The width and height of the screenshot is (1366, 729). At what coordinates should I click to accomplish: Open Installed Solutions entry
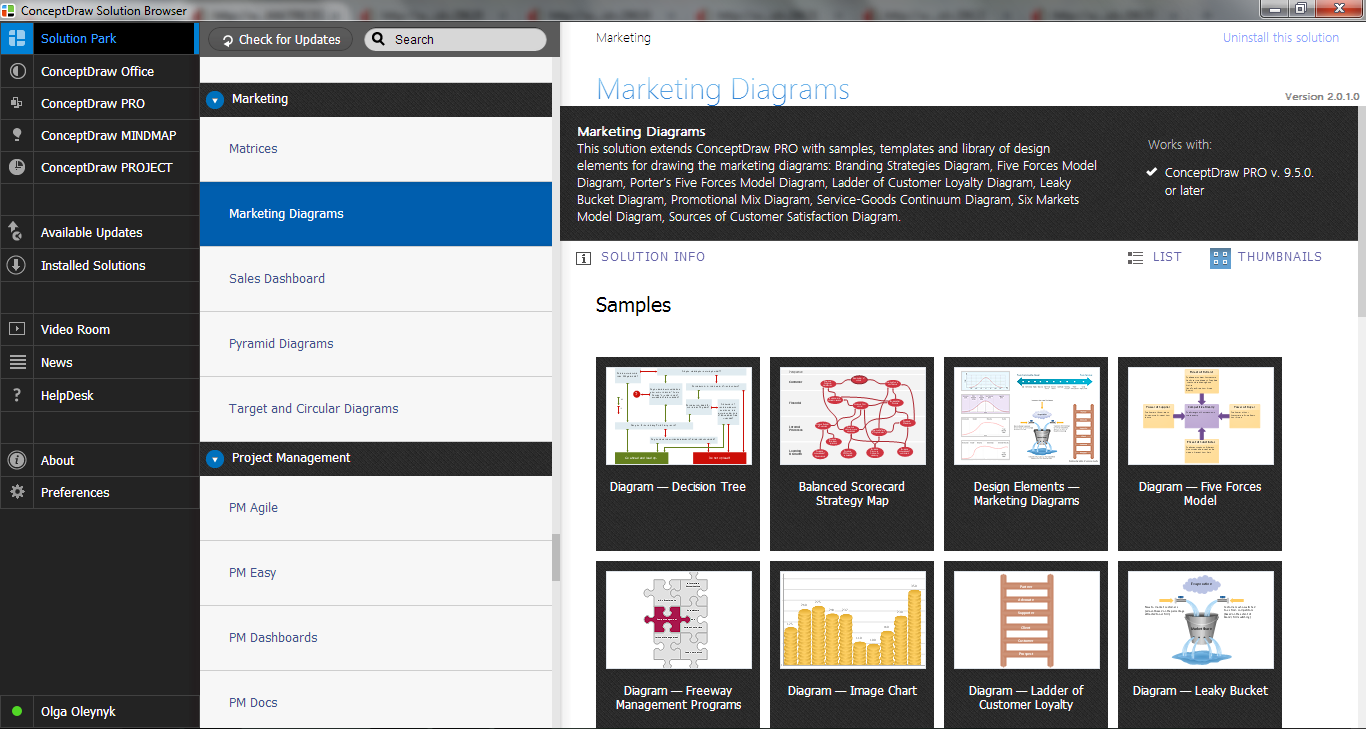pyautogui.click(x=99, y=265)
